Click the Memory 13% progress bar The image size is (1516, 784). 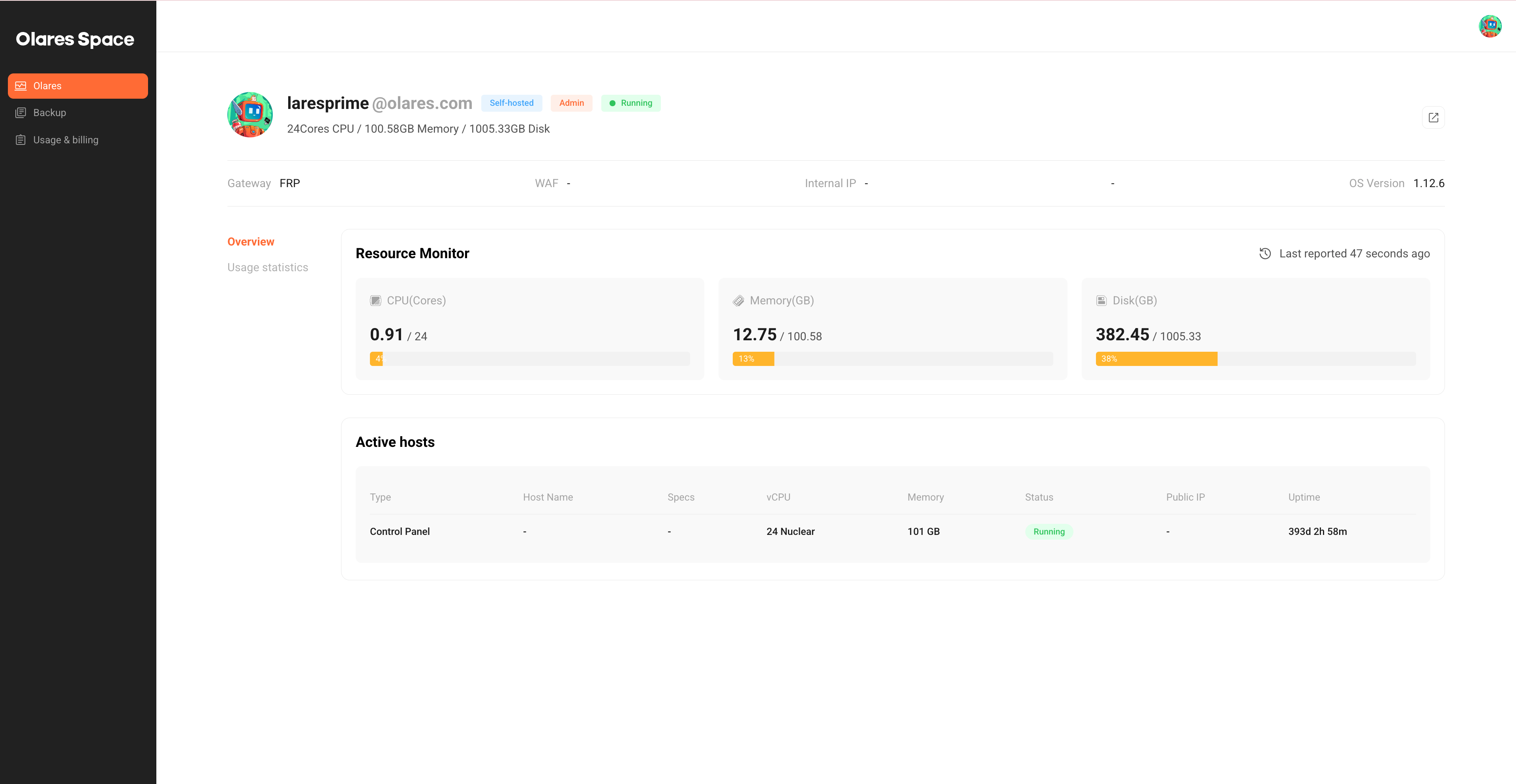pyautogui.click(x=893, y=359)
